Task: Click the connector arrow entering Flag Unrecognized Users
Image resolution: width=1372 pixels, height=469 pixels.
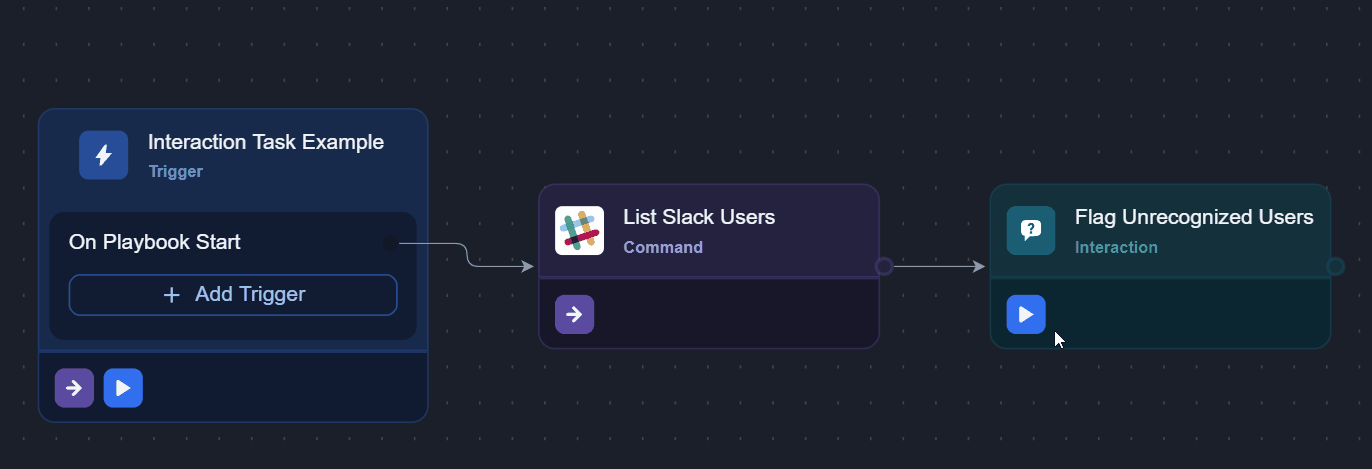Action: [x=979, y=266]
